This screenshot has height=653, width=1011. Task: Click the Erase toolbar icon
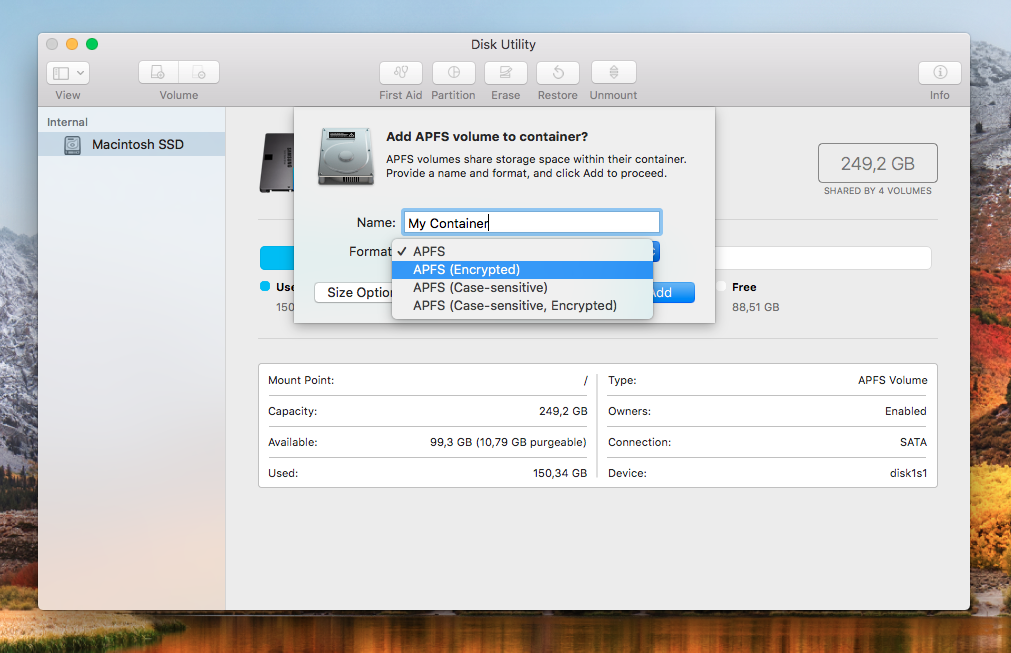click(505, 73)
